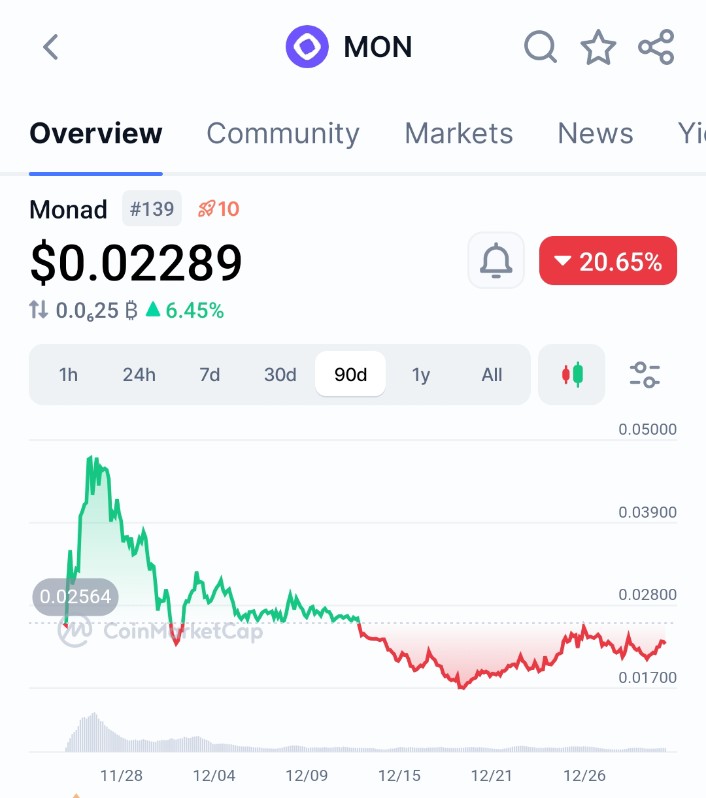Tap the #139 rank badge
This screenshot has height=798, width=706.
click(x=153, y=209)
